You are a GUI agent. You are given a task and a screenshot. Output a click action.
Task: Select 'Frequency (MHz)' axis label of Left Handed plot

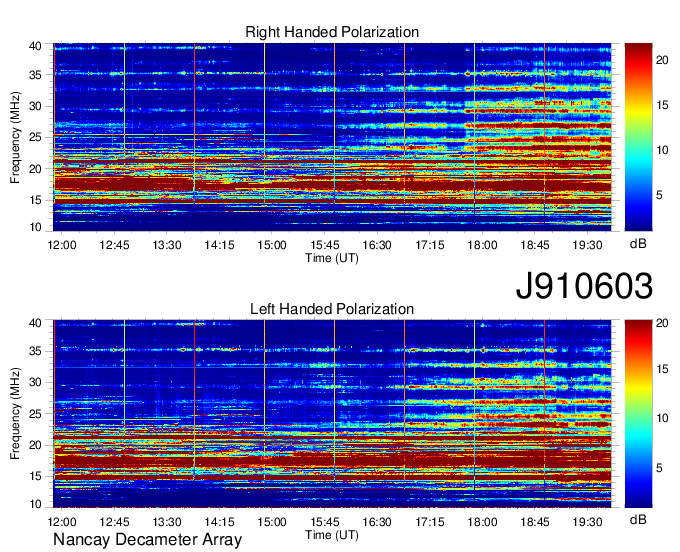click(x=15, y=414)
